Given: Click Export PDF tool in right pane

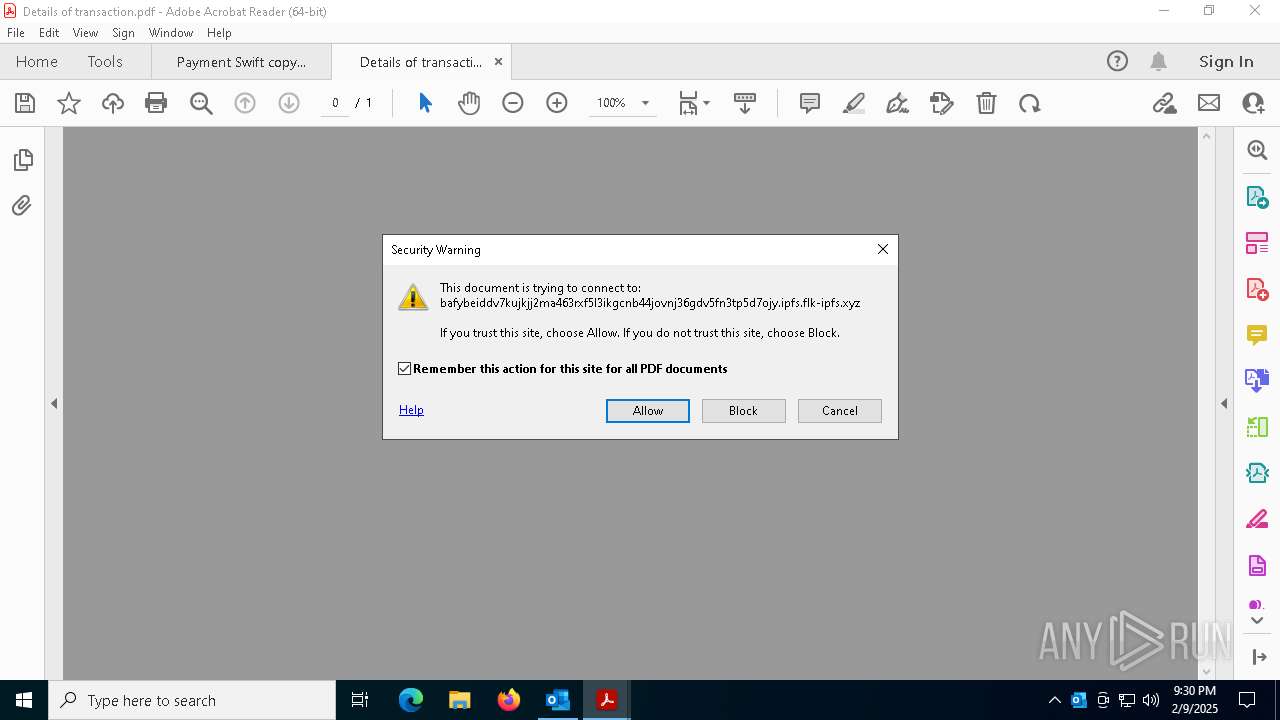Looking at the screenshot, I should 1257,197.
